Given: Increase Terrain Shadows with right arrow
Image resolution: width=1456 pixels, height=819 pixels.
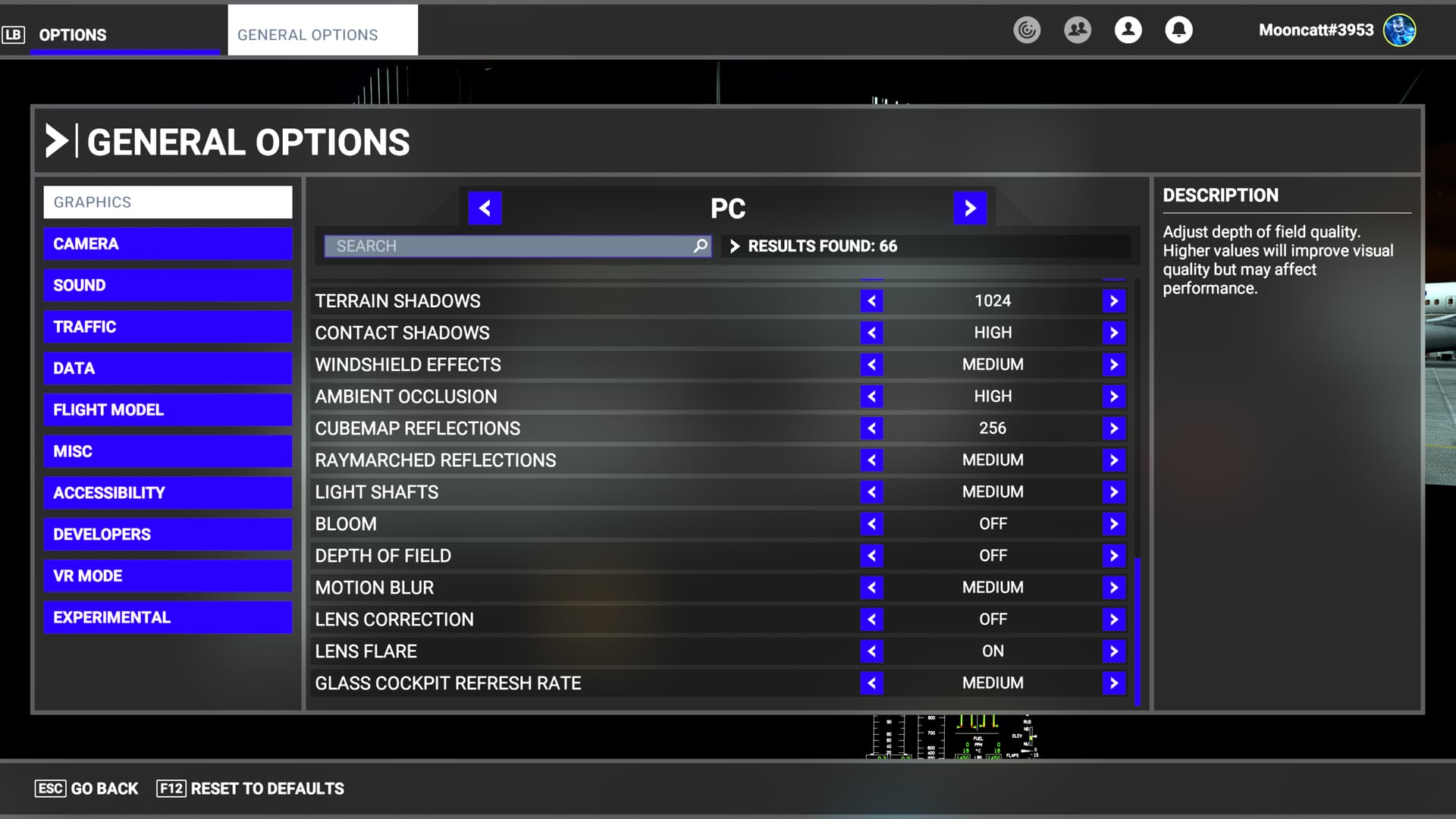Looking at the screenshot, I should pos(1113,301).
